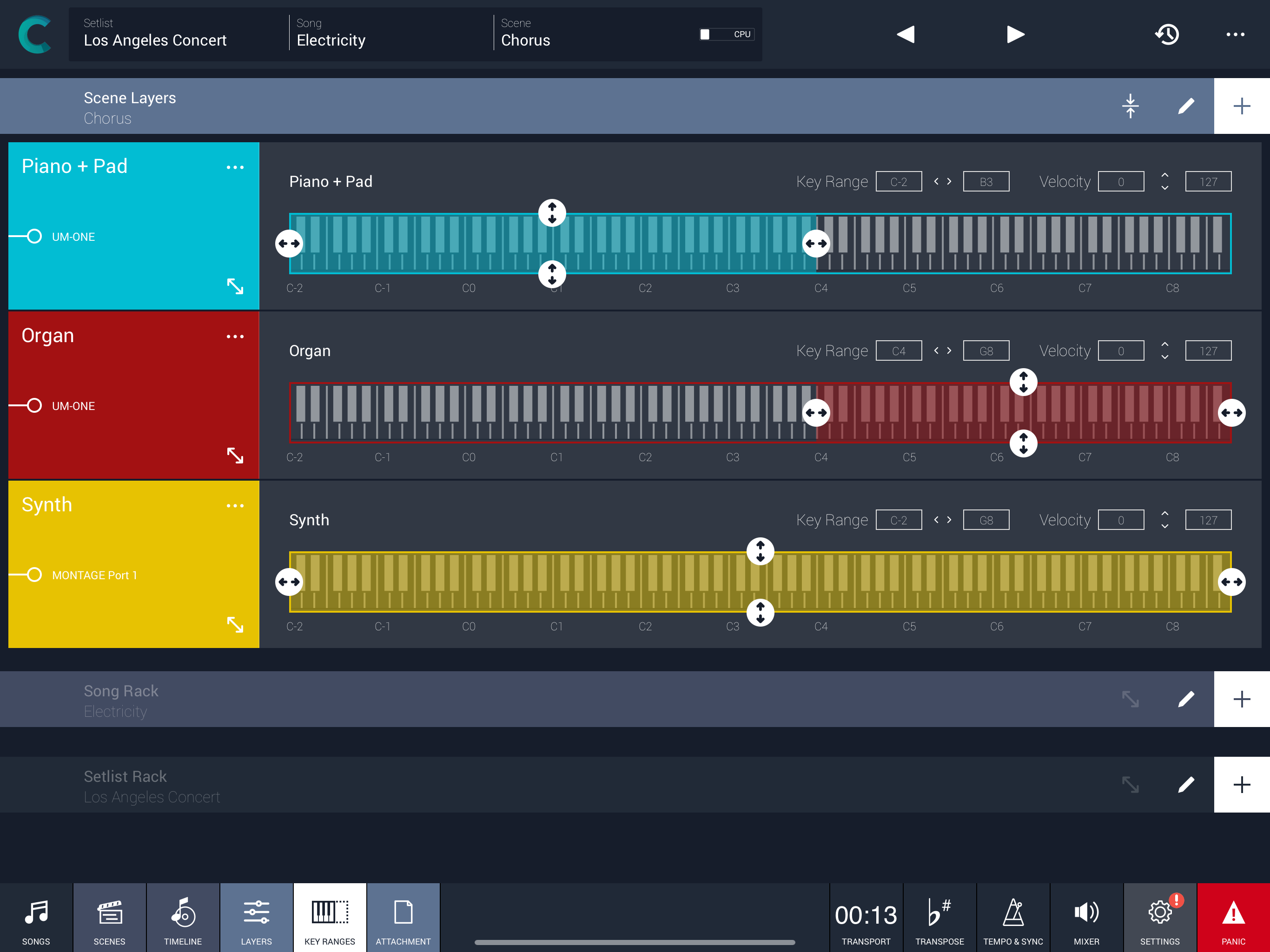Click Synth right key range handle
Viewport: 1270px width, 952px height.
(1231, 582)
